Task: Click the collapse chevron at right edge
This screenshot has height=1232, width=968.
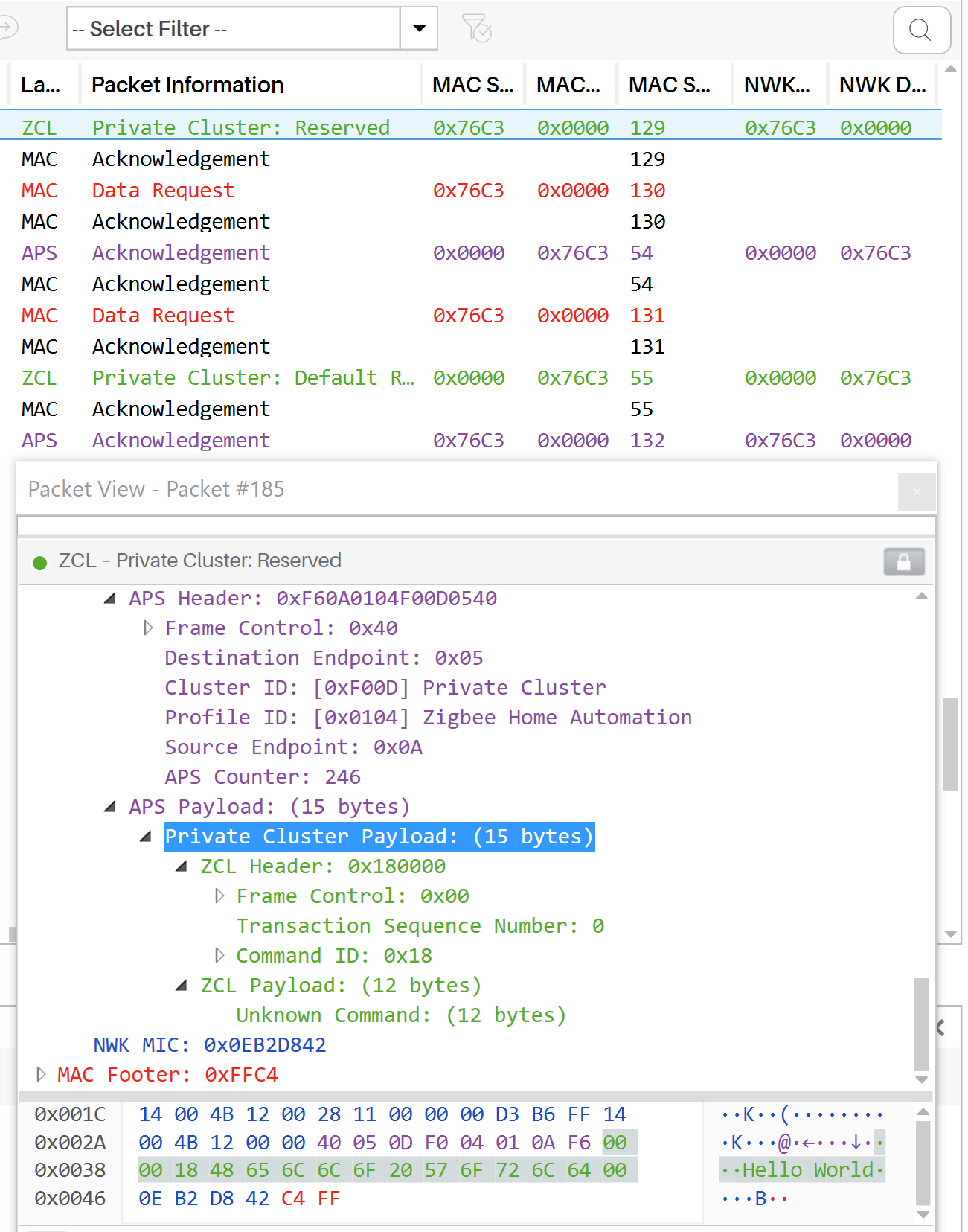Action: (x=940, y=1028)
